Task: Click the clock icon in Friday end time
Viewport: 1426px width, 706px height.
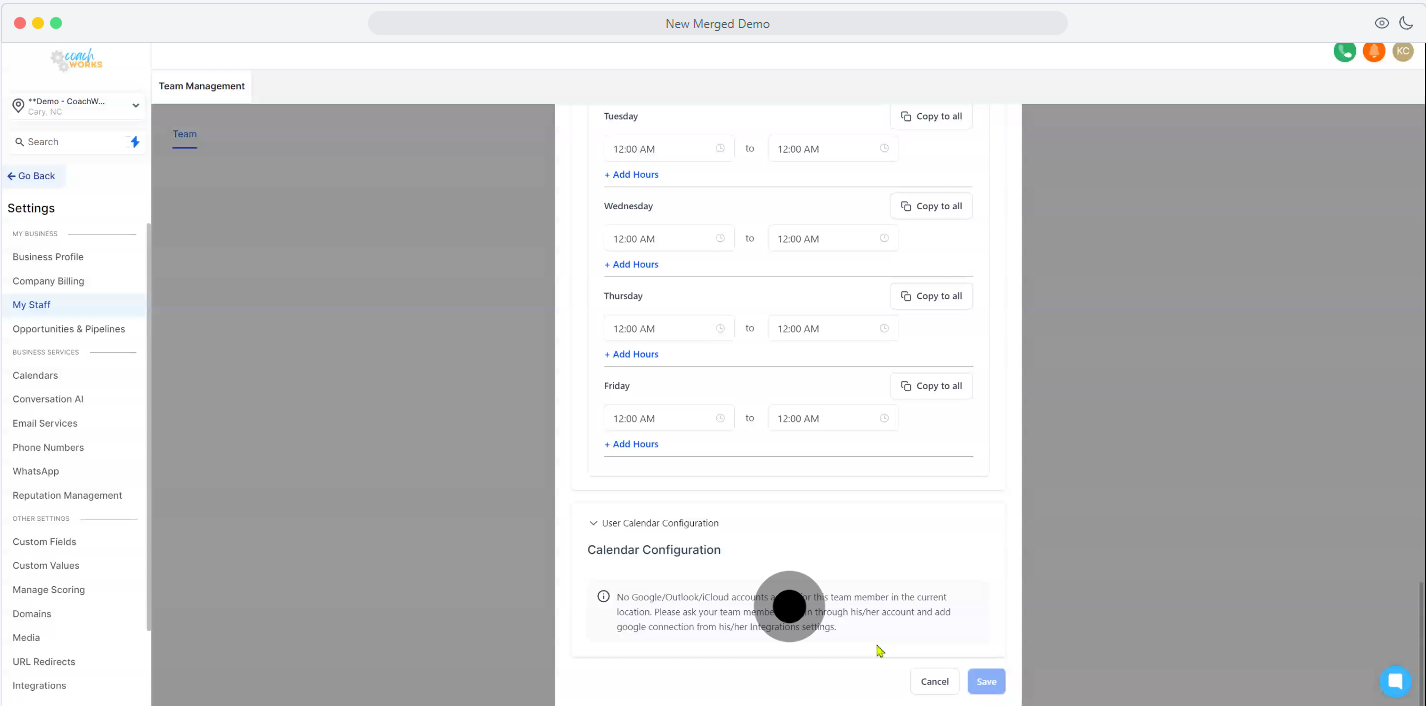Action: click(x=884, y=418)
